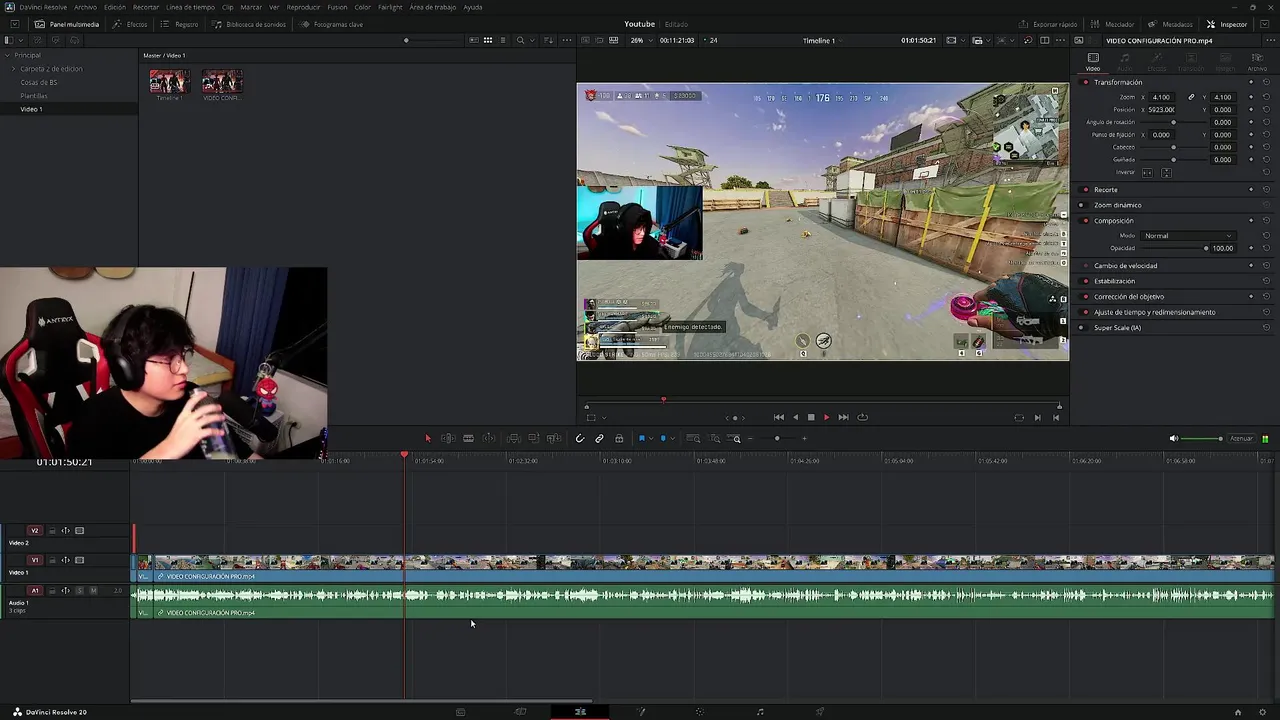Screen dimensions: 1280x720
Task: Toggle the Fotogramas clave panel
Action: (x=332, y=24)
